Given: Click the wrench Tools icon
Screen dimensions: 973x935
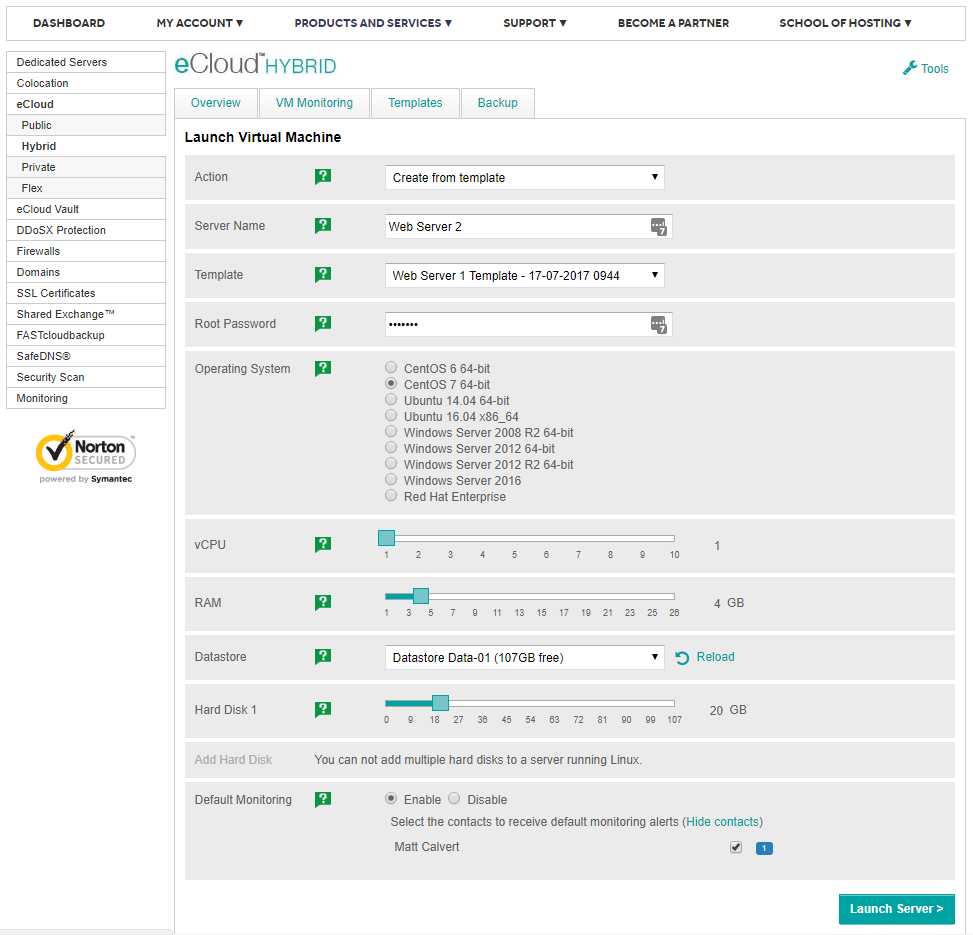Looking at the screenshot, I should point(910,68).
